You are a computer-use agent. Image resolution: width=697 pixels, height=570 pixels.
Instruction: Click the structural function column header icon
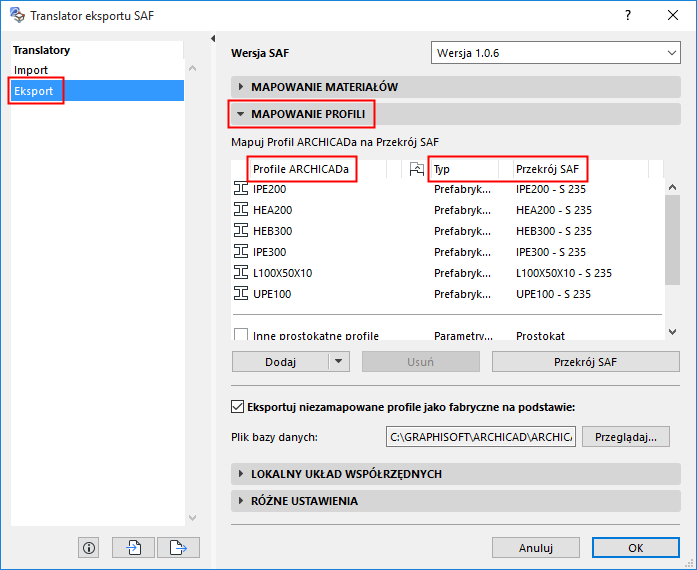[x=417, y=169]
